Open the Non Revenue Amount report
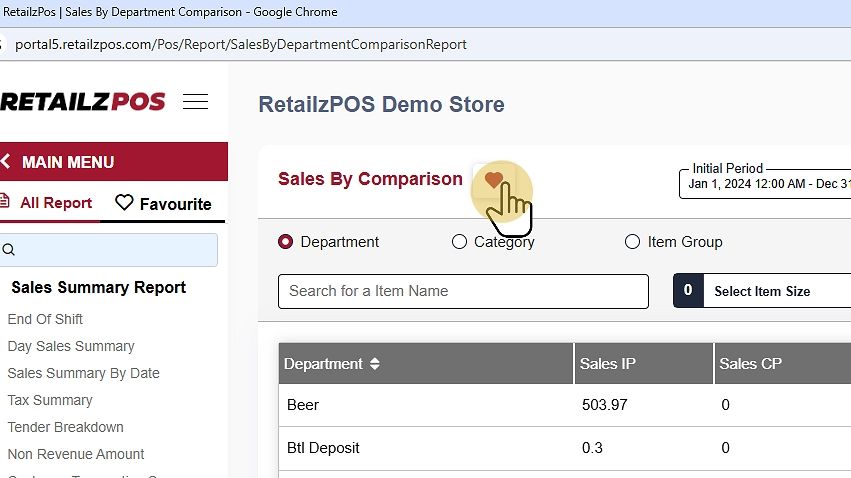Image resolution: width=851 pixels, height=478 pixels. [76, 454]
